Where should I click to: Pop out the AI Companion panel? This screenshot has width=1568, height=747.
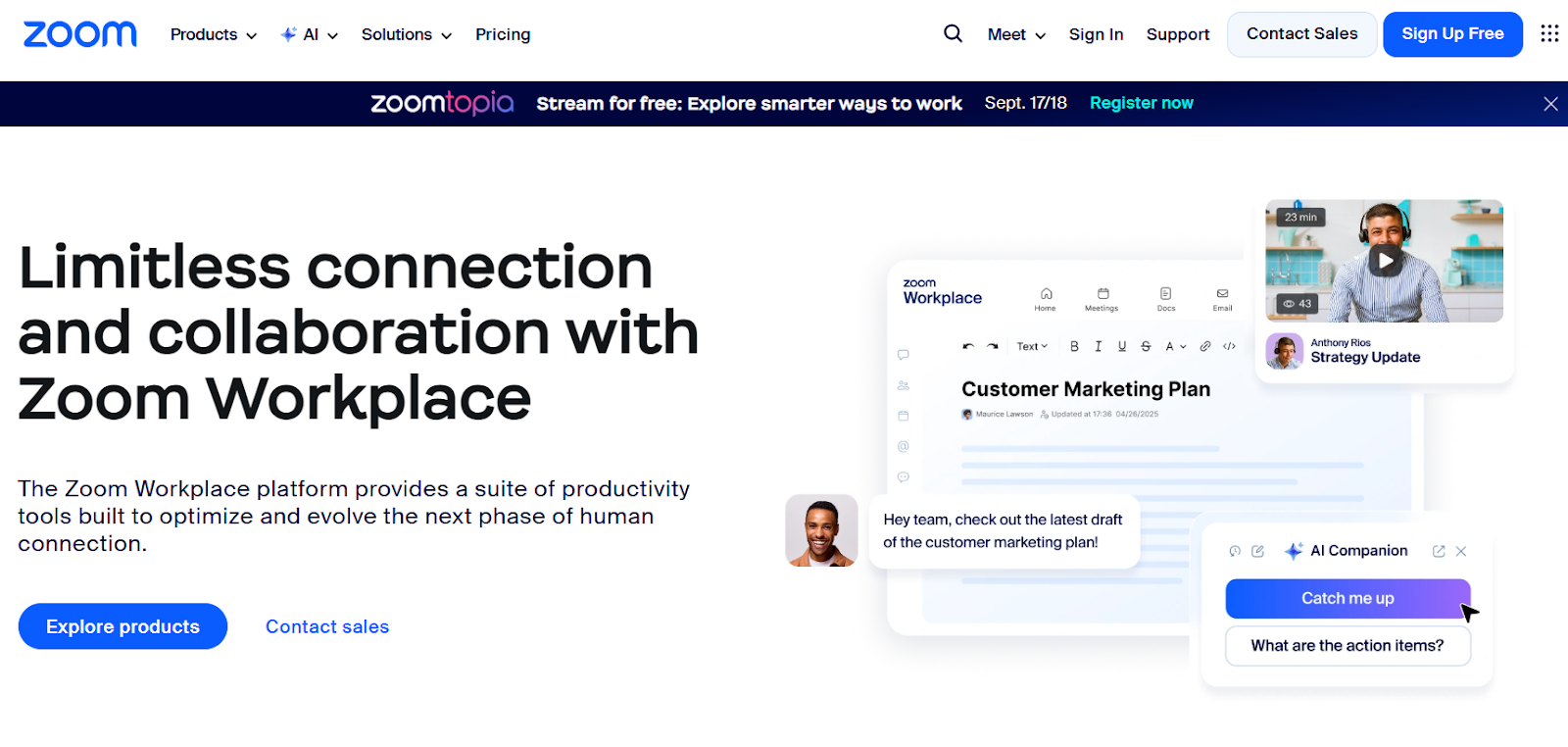click(1439, 551)
